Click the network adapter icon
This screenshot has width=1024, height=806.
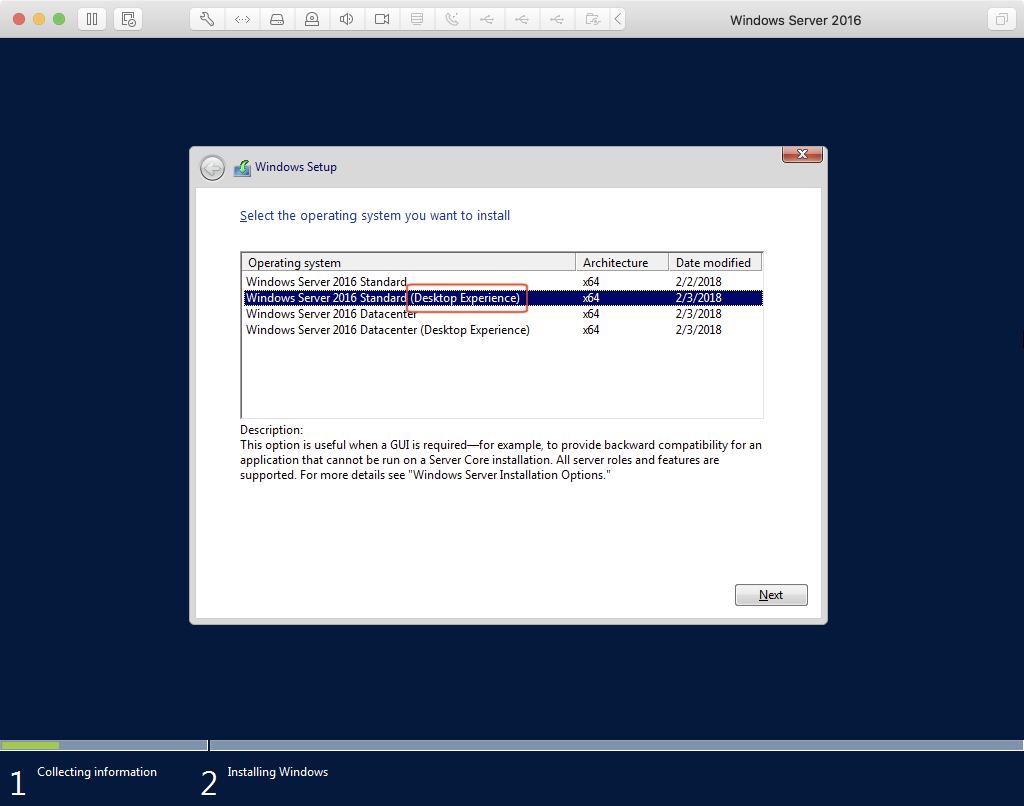click(x=242, y=19)
